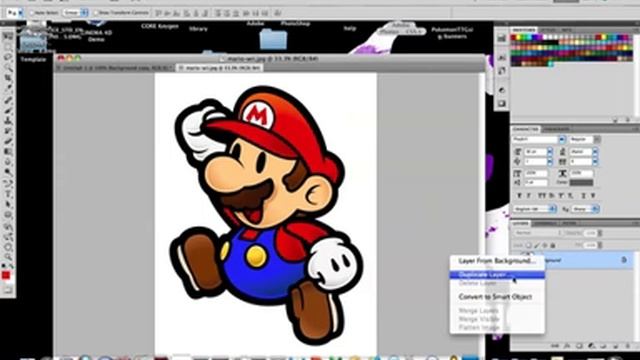Image resolution: width=640 pixels, height=360 pixels.
Task: Click delete layer trash icon
Action: pyautogui.click(x=627, y=346)
